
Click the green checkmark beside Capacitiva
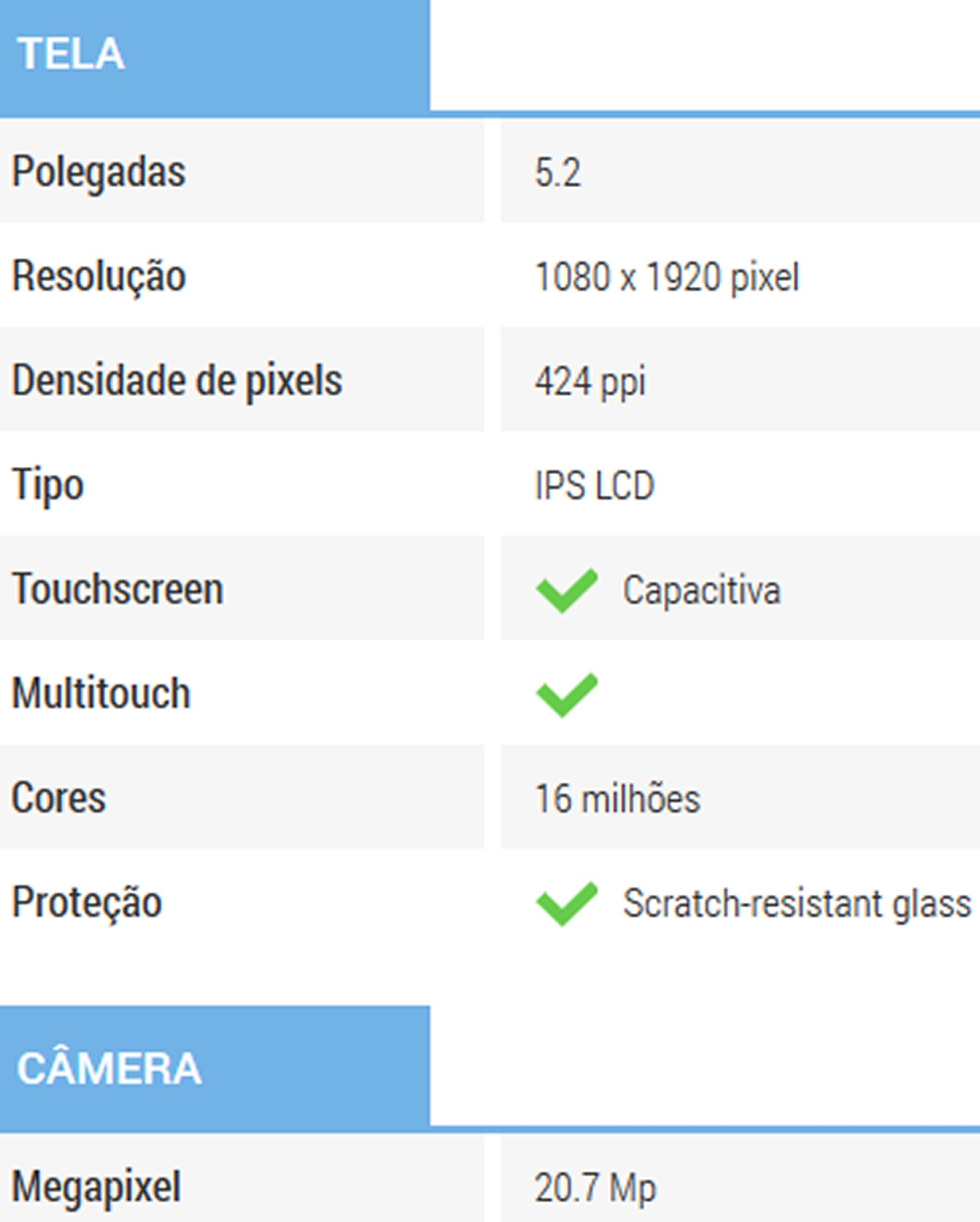click(x=567, y=590)
